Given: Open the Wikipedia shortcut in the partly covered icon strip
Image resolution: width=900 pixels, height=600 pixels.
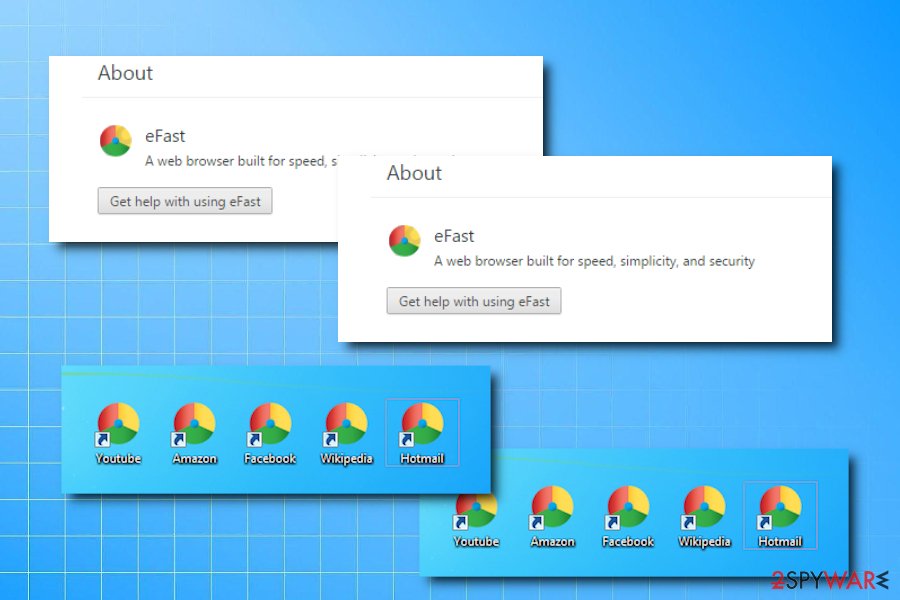Looking at the screenshot, I should coord(704,516).
